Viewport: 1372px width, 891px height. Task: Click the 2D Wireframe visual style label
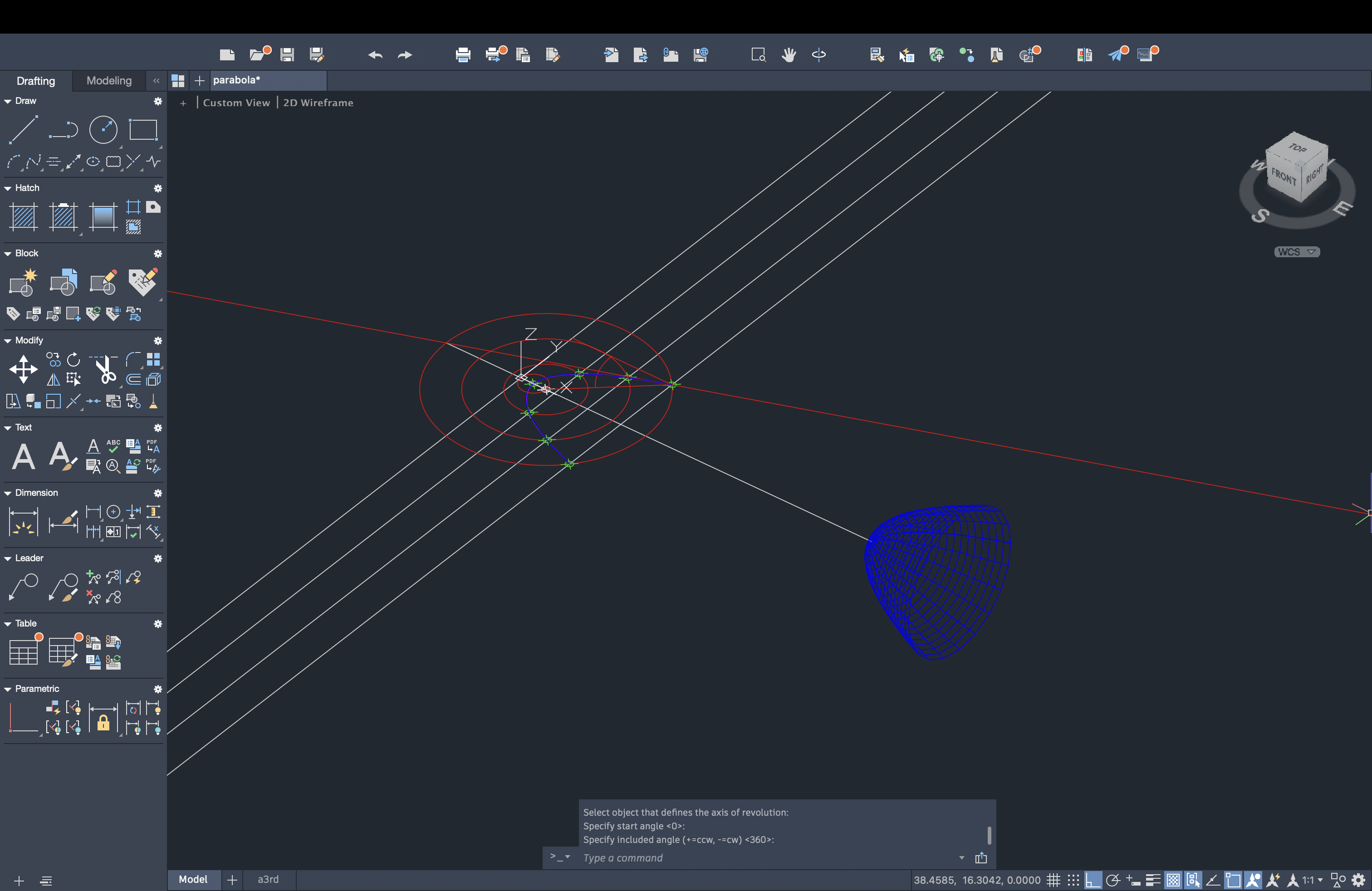click(318, 103)
